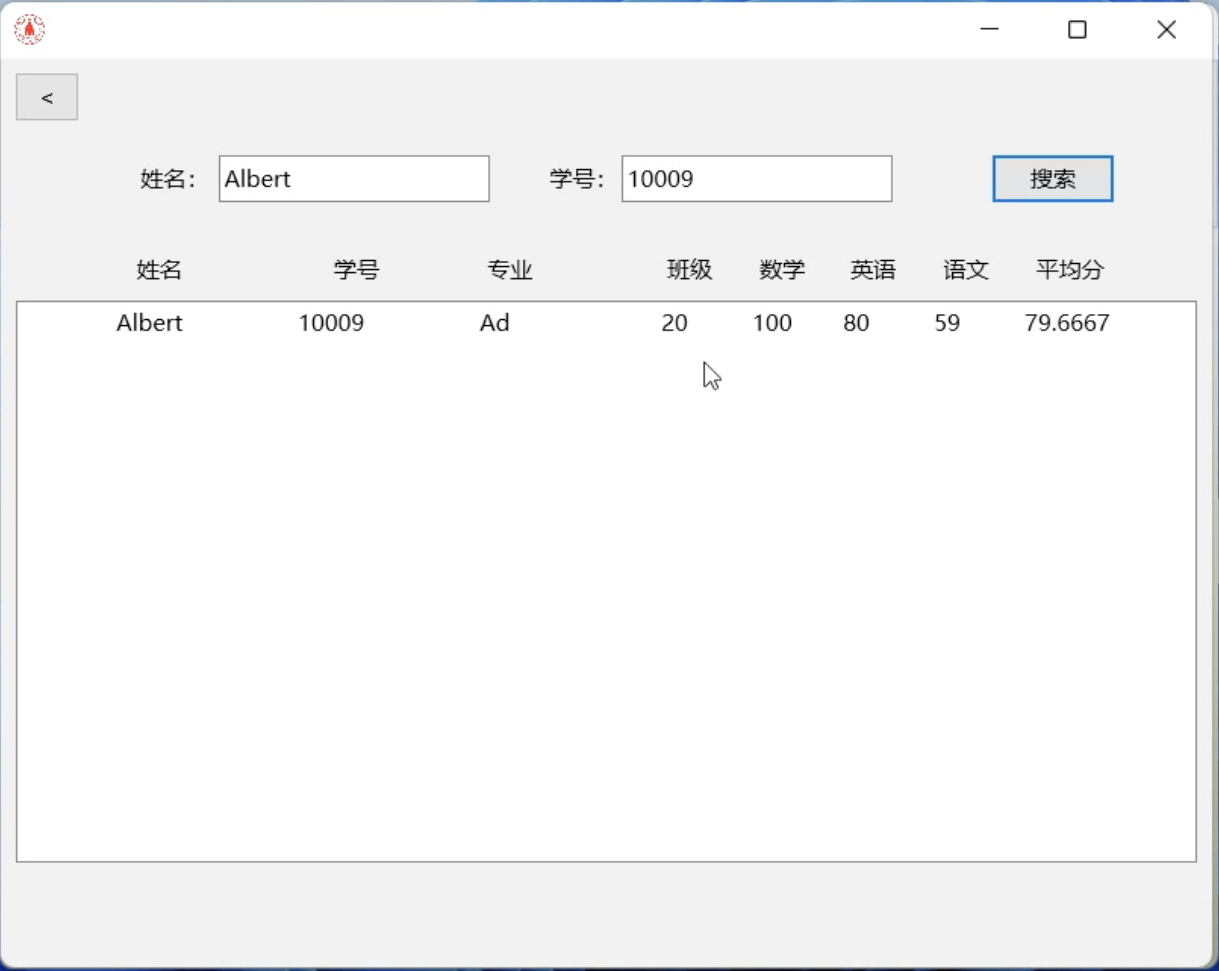Click the math score 100 in the row
The image size is (1219, 971).
pyautogui.click(x=772, y=323)
